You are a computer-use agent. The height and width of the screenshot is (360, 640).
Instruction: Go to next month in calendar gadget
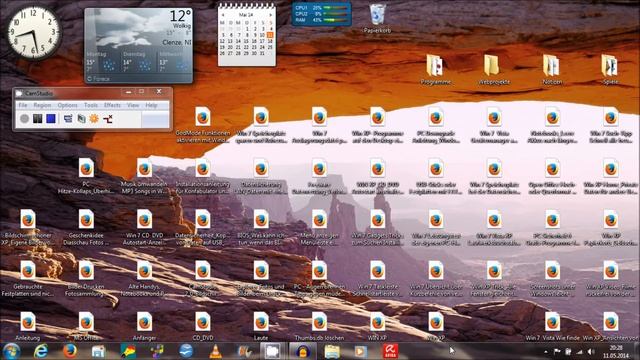(270, 15)
